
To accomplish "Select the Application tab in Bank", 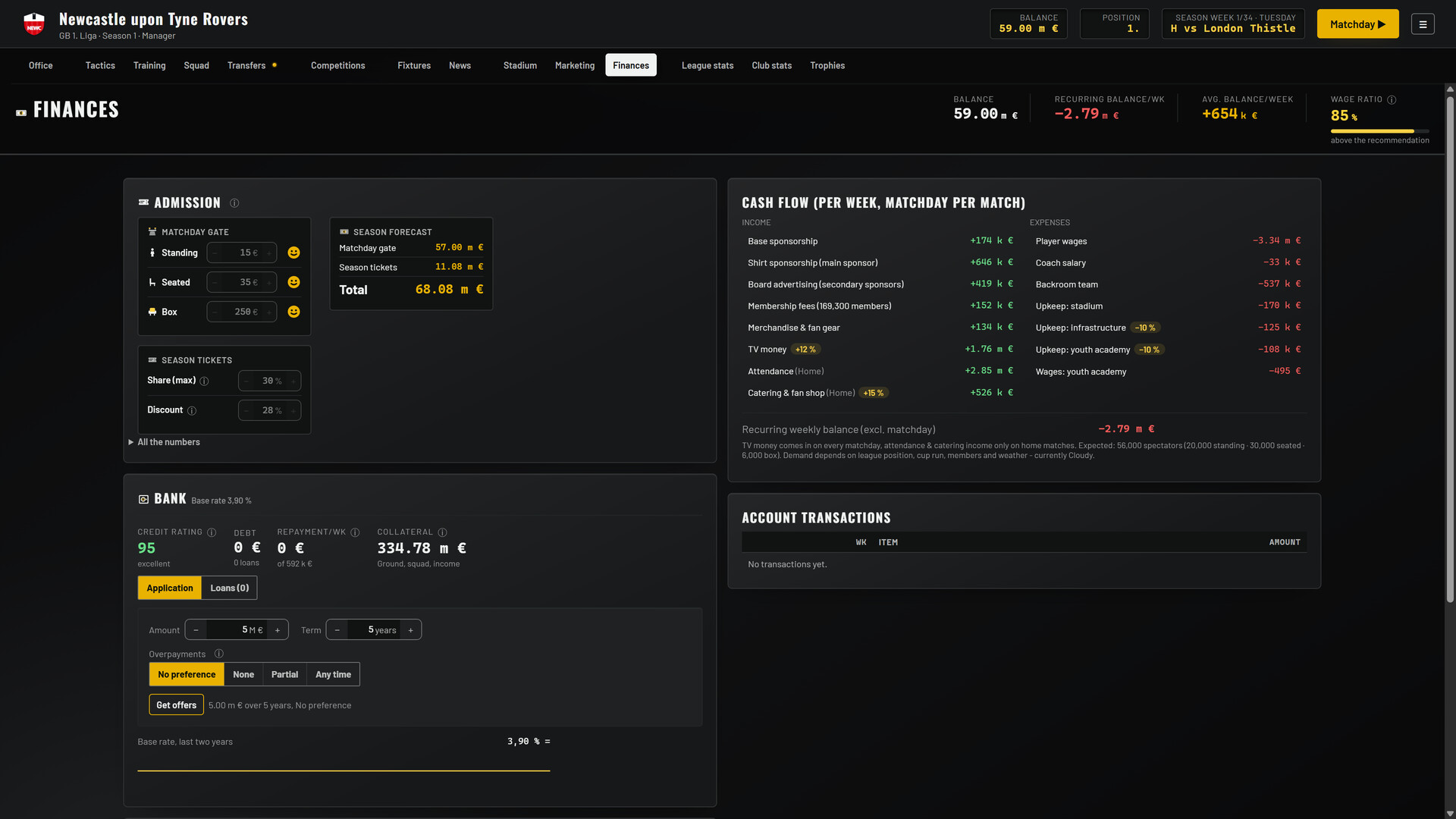I will [x=170, y=588].
